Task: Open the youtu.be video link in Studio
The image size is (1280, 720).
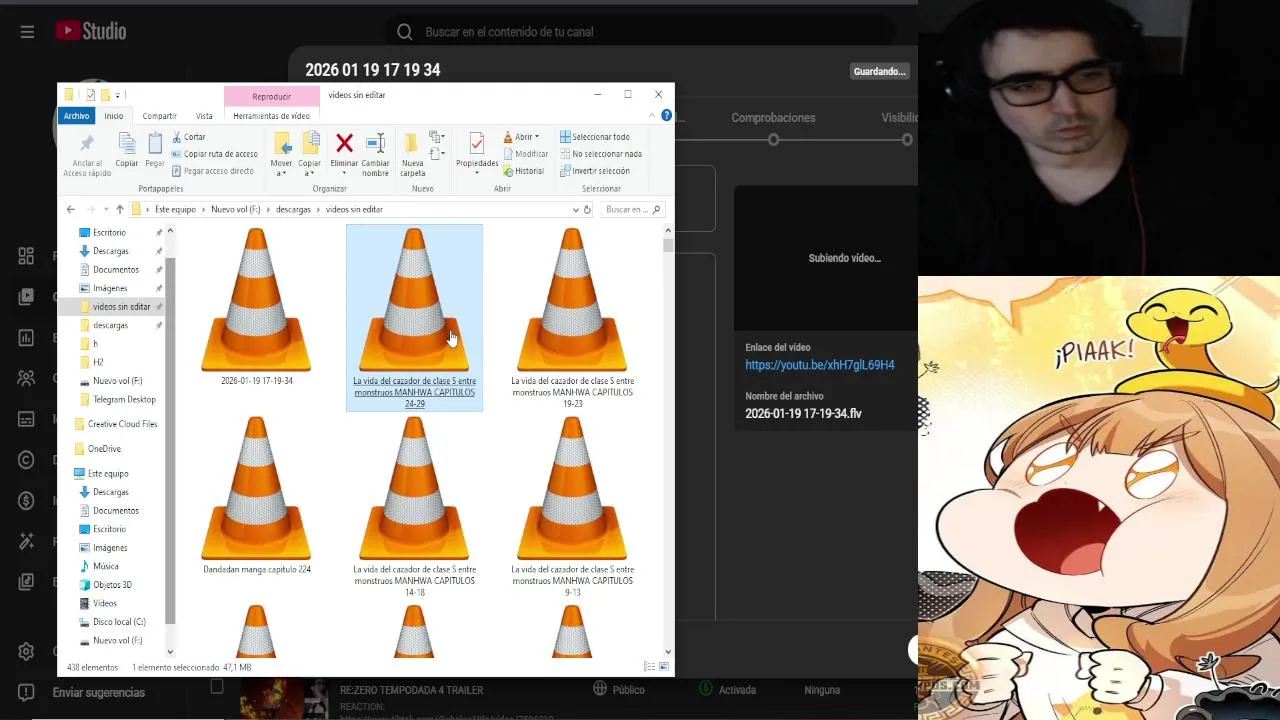Action: 819,365
